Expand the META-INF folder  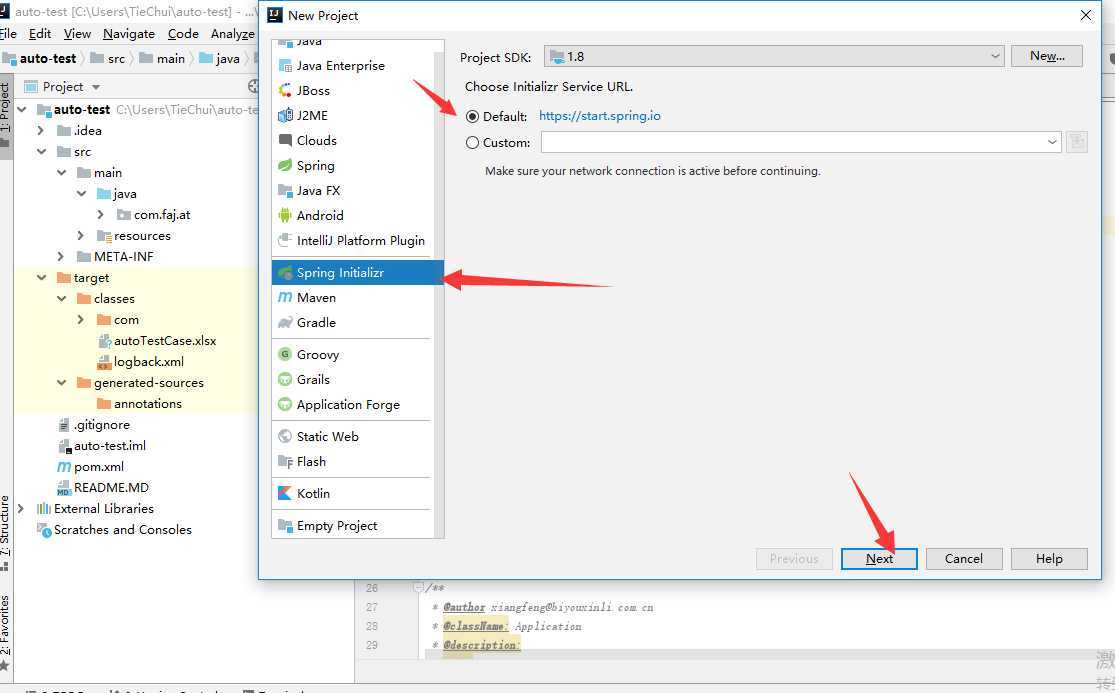[60, 257]
